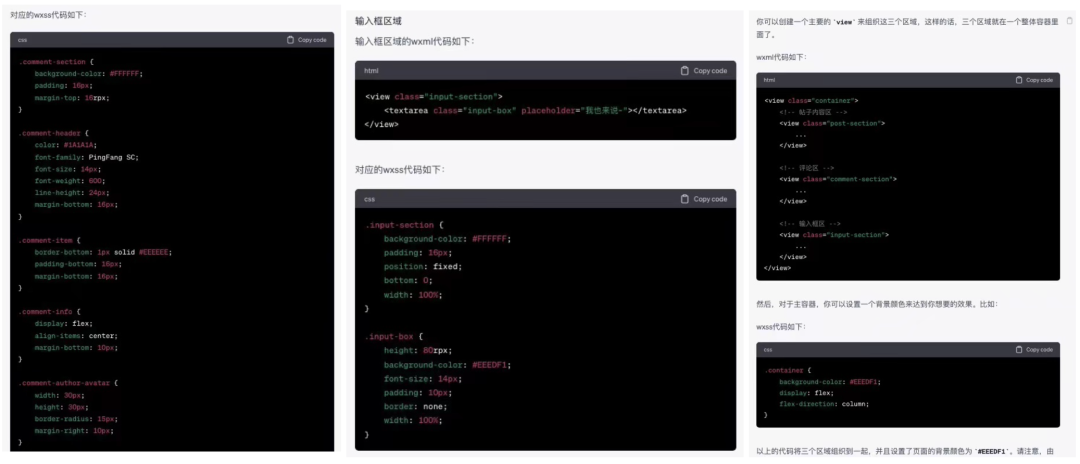Click the 'bottom: 0;' line

click(x=408, y=280)
